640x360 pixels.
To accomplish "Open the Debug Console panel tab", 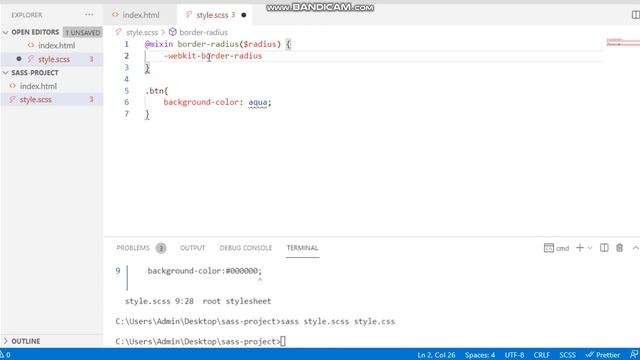I will coord(246,248).
